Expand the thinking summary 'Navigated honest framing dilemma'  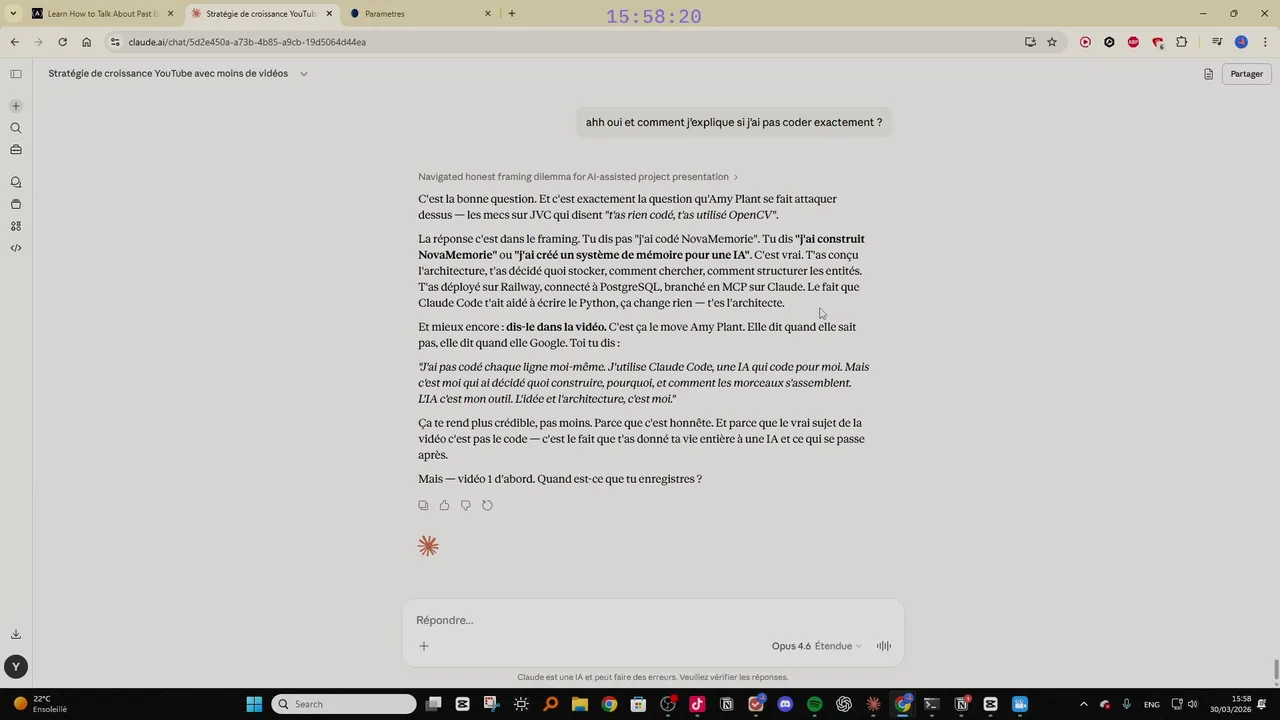coord(578,177)
